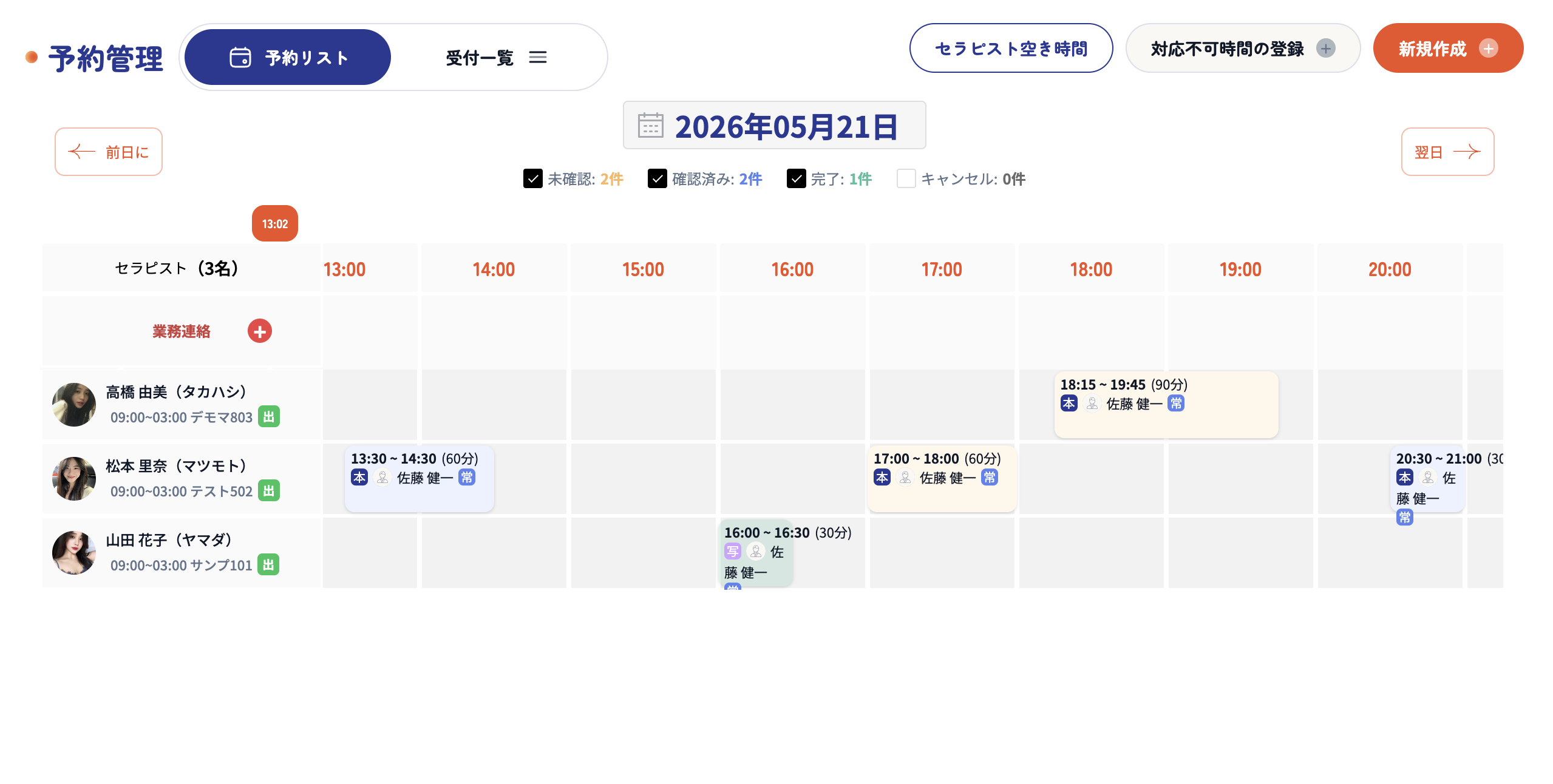This screenshot has width=1553, height=784.
Task: Click the plus icon on 新規作成
Action: point(1488,49)
